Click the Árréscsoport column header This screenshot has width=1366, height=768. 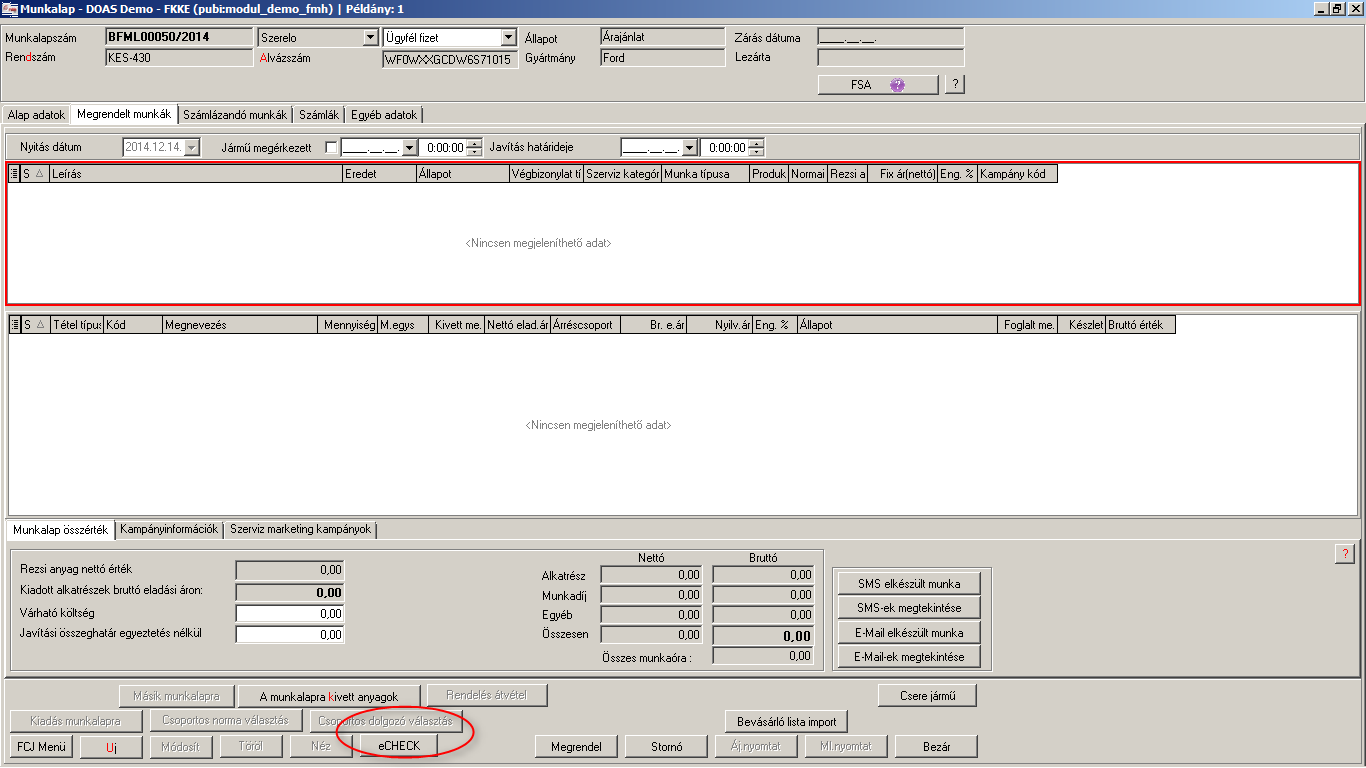pyautogui.click(x=585, y=325)
